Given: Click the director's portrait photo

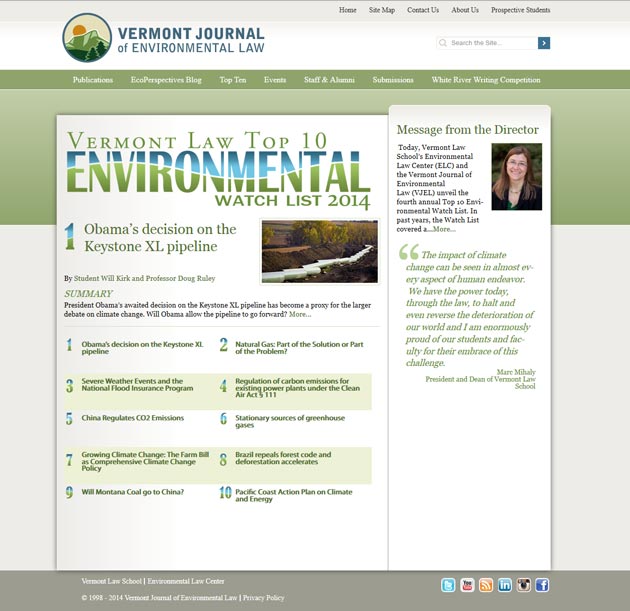Looking at the screenshot, I should click(516, 176).
